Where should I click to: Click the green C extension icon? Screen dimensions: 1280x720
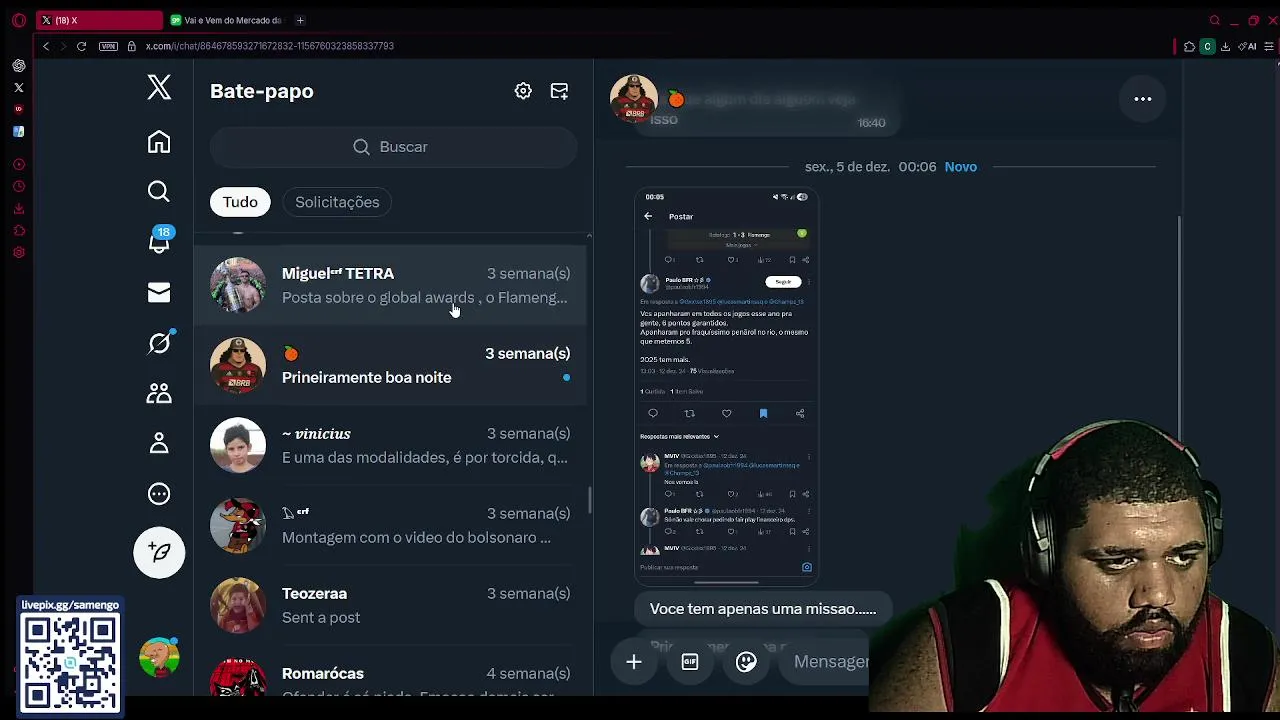click(x=1207, y=46)
